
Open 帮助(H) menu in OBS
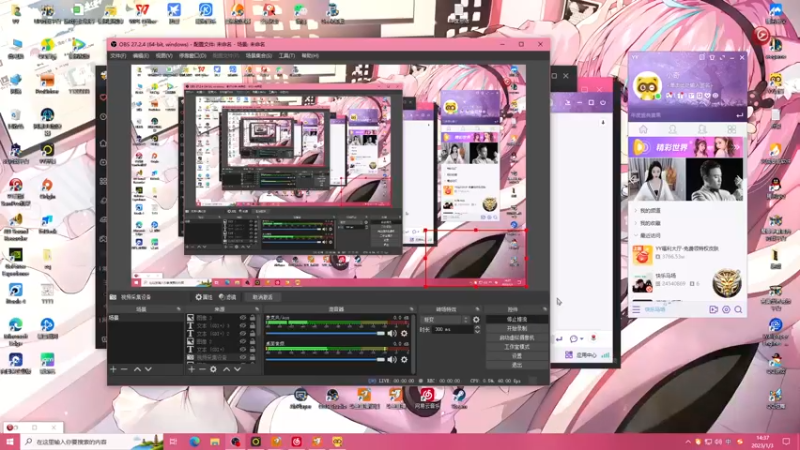click(x=310, y=56)
